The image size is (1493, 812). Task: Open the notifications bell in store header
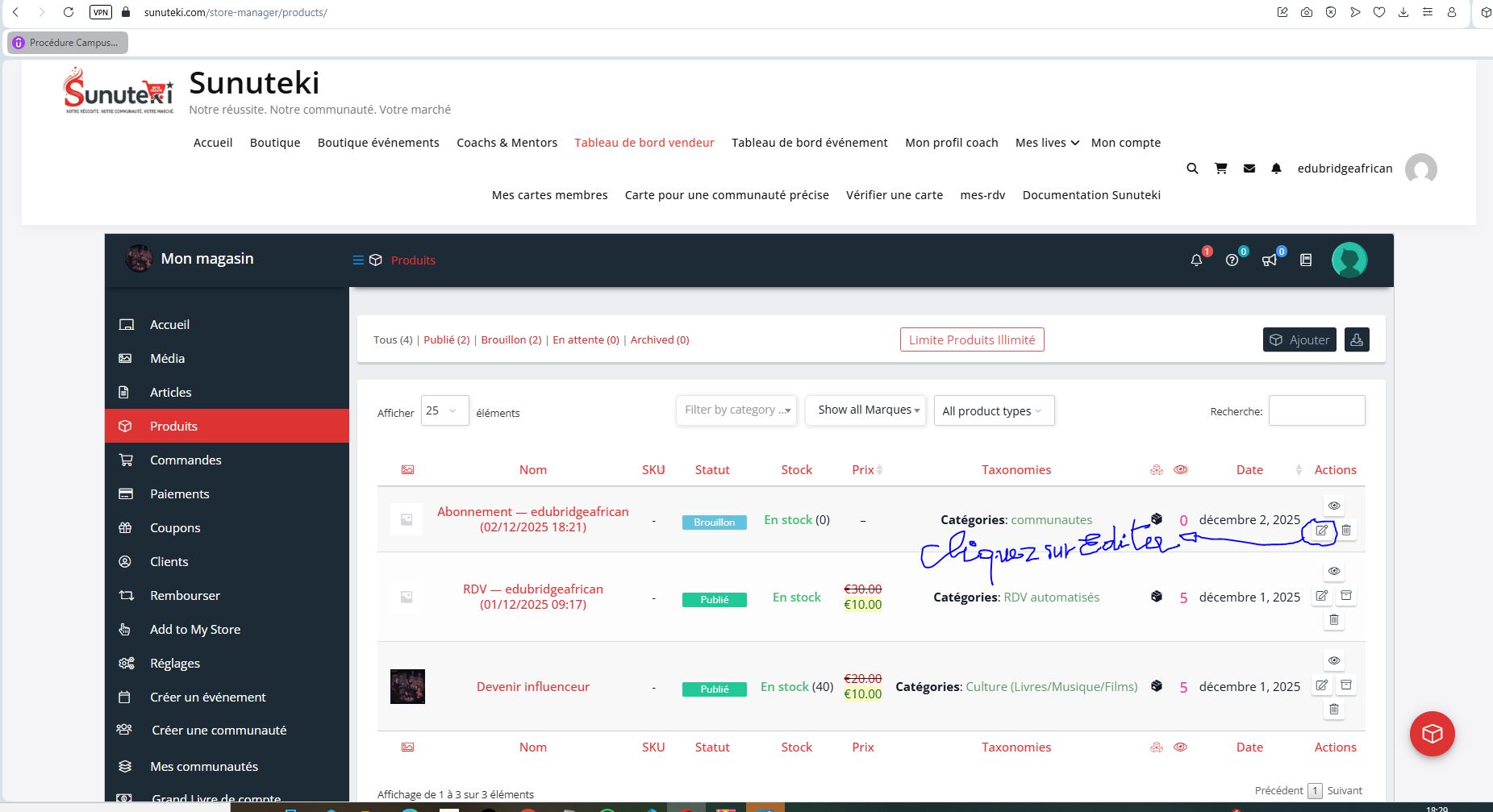tap(1196, 260)
